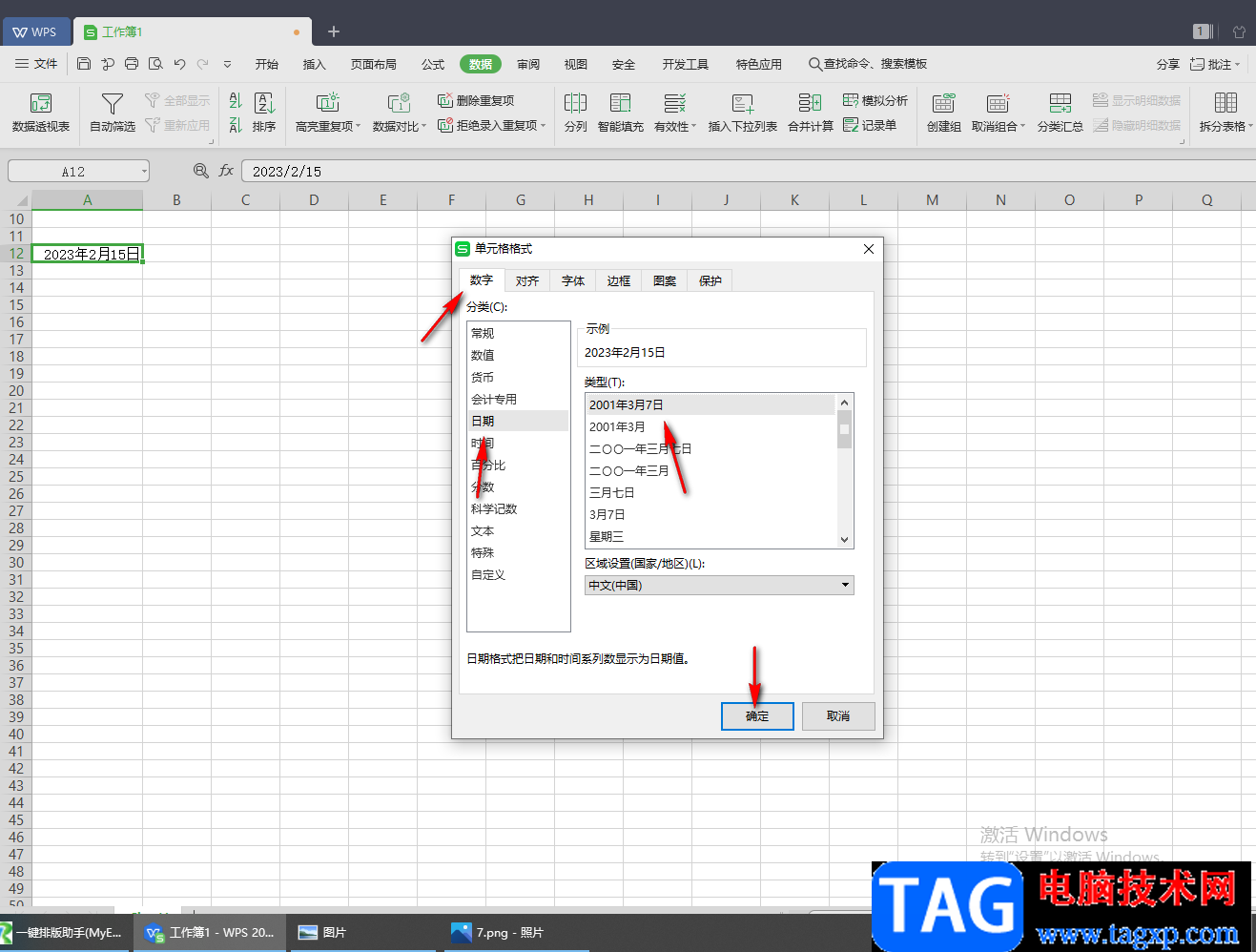Open 一键排版助手 in the taskbar
The width and height of the screenshot is (1256, 952).
tap(65, 932)
